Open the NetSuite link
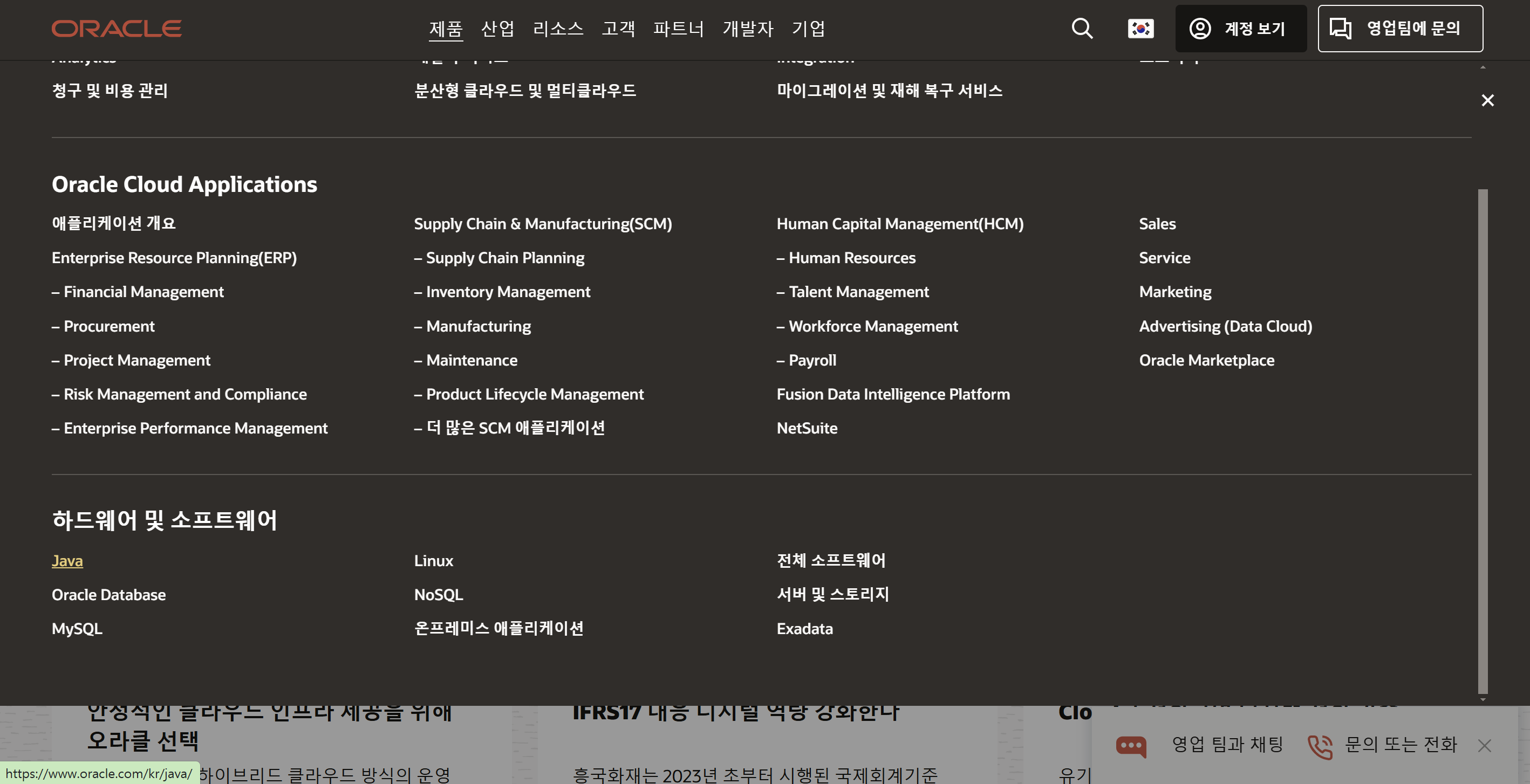 (807, 428)
